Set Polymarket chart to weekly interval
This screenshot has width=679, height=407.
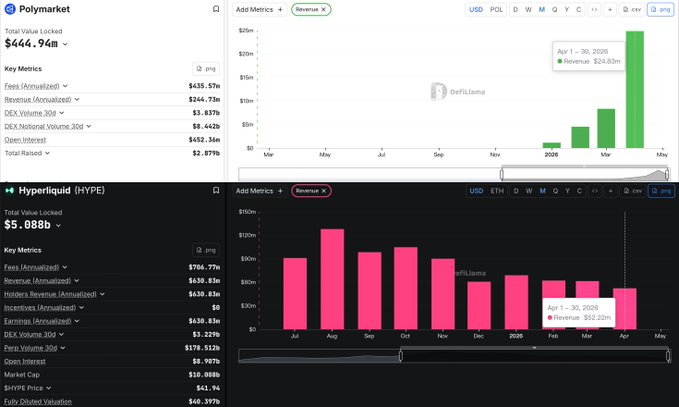coord(528,10)
